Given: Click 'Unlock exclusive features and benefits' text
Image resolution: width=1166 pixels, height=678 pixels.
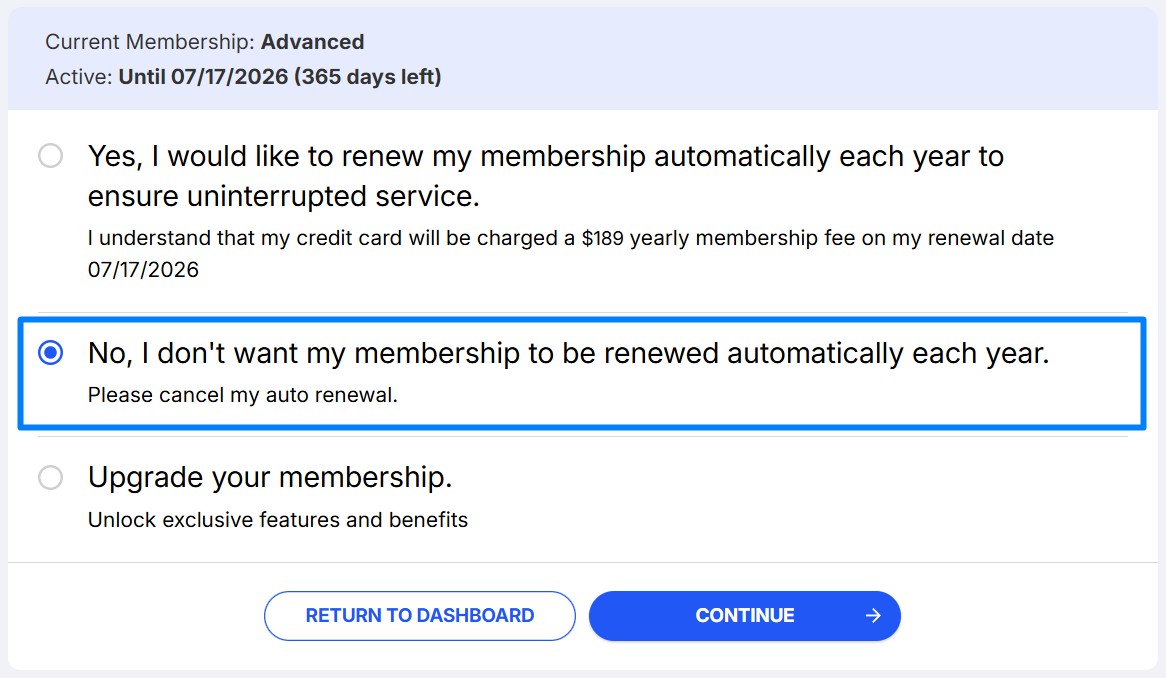Looking at the screenshot, I should pos(278,520).
